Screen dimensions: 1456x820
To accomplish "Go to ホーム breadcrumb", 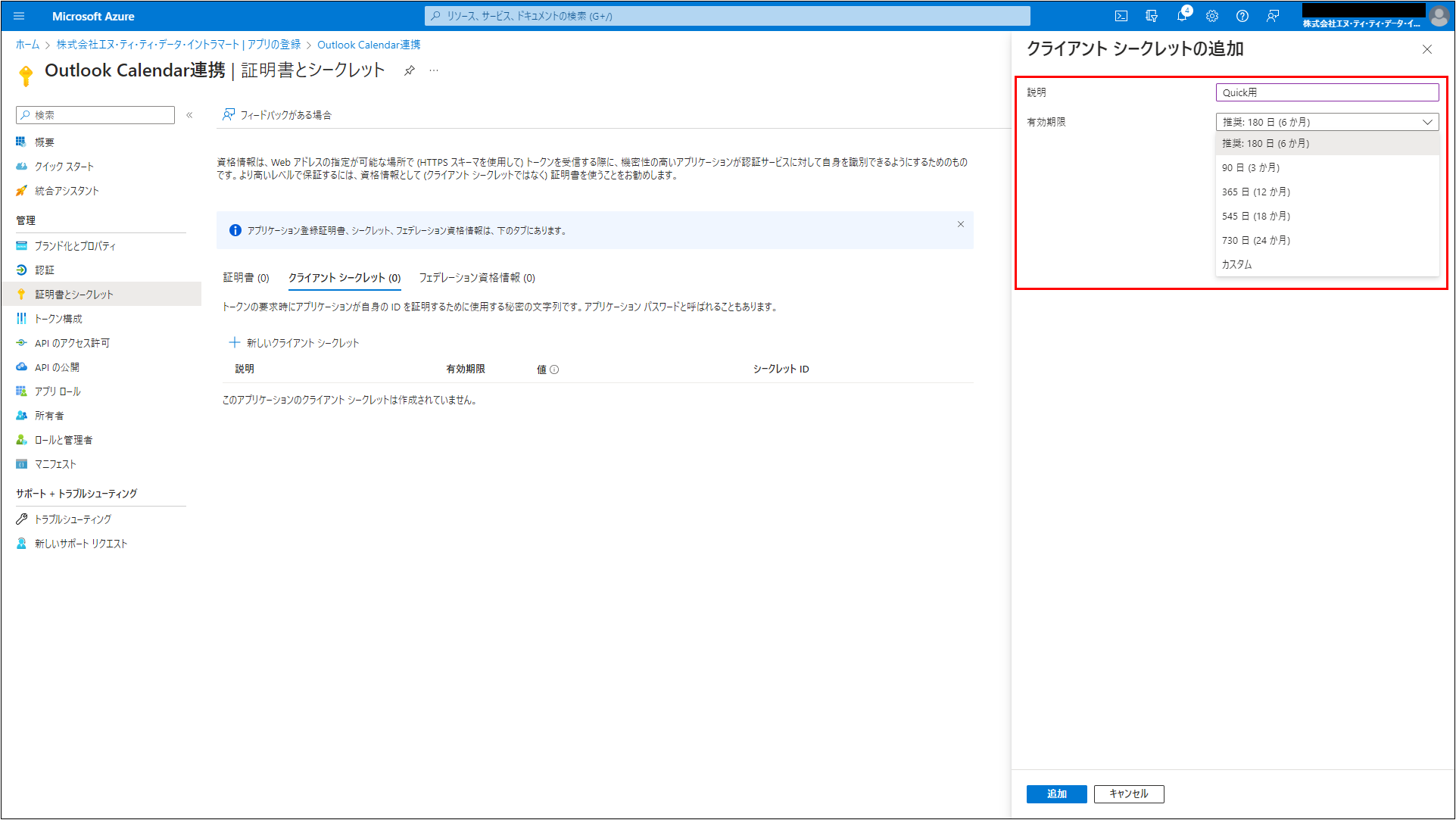I will pyautogui.click(x=28, y=45).
